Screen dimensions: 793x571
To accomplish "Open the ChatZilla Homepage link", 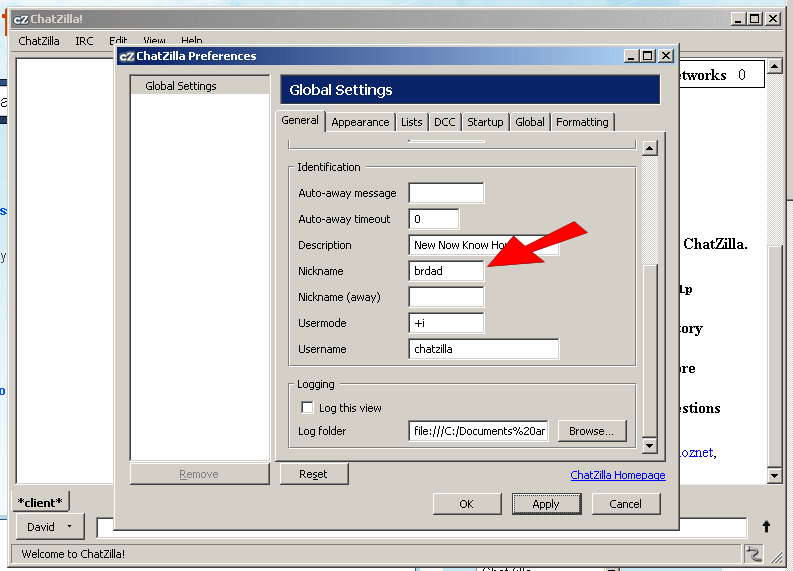I will click(x=617, y=475).
